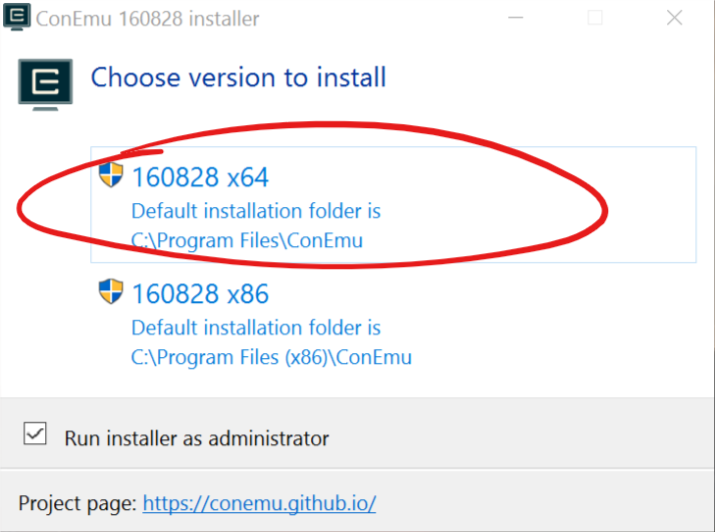
Task: Click "Default installation folder is" under x86
Action: [256, 328]
